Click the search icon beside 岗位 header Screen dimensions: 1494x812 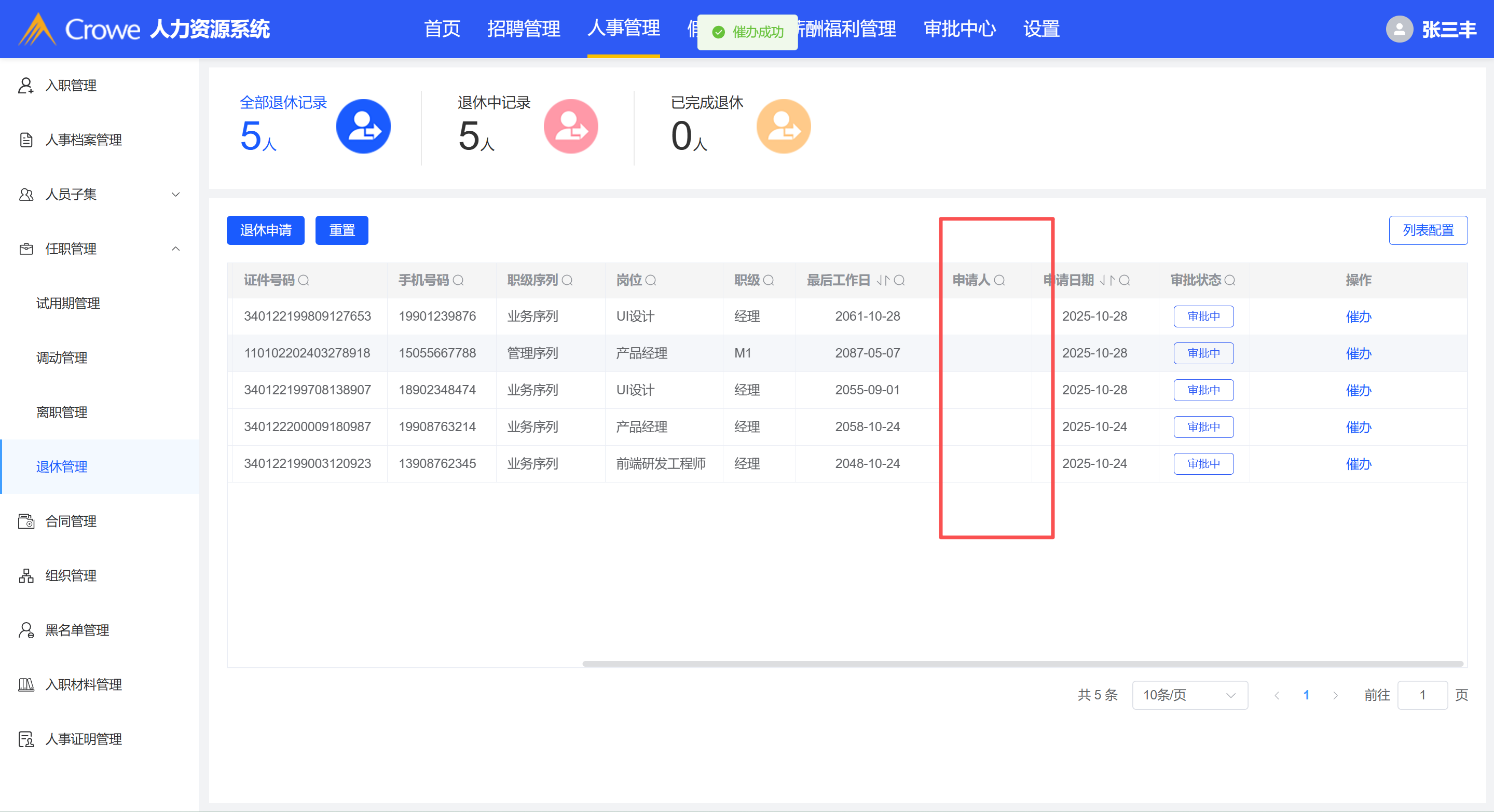(651, 281)
